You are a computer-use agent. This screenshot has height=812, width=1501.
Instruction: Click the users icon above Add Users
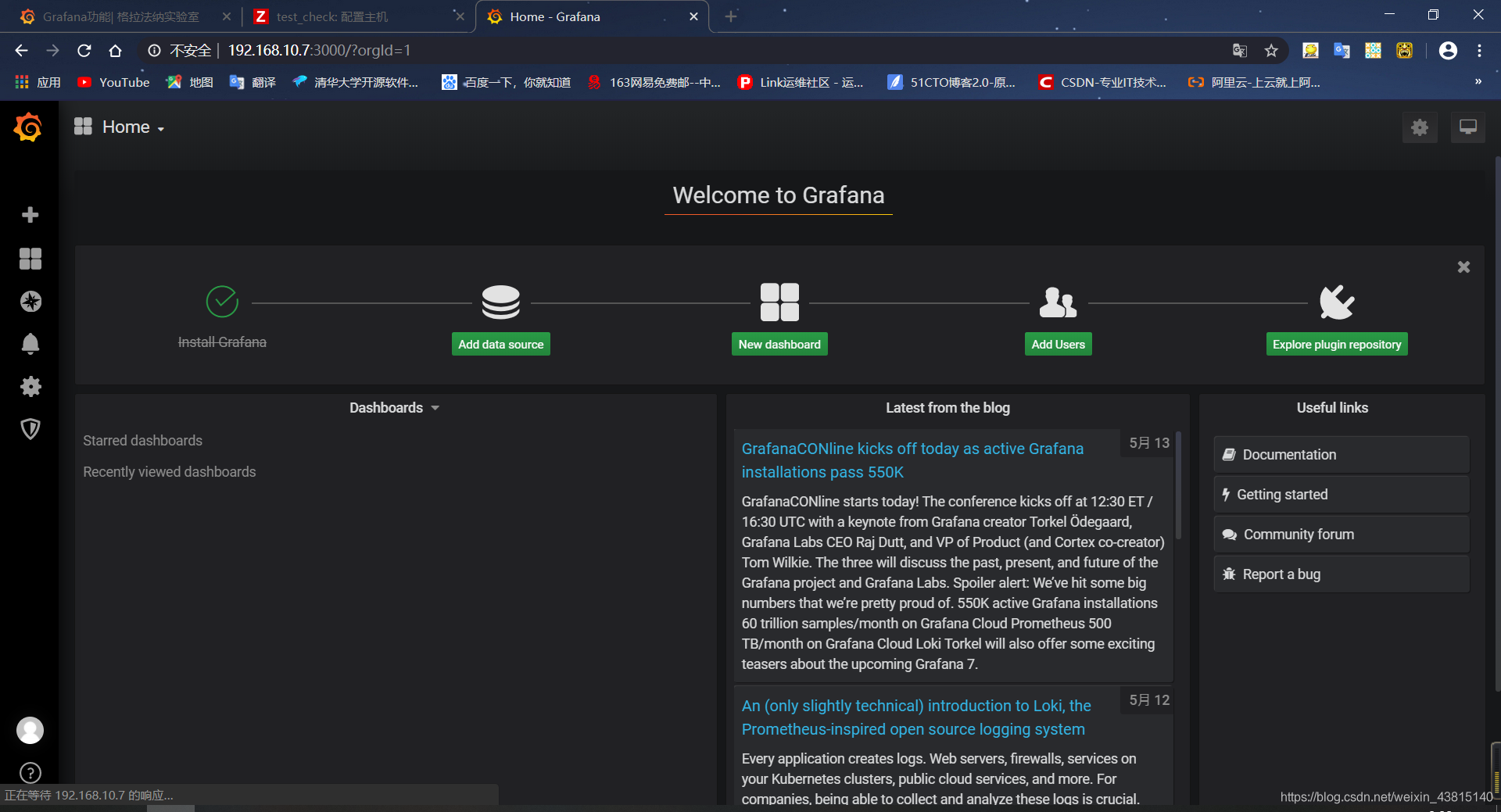(1058, 302)
